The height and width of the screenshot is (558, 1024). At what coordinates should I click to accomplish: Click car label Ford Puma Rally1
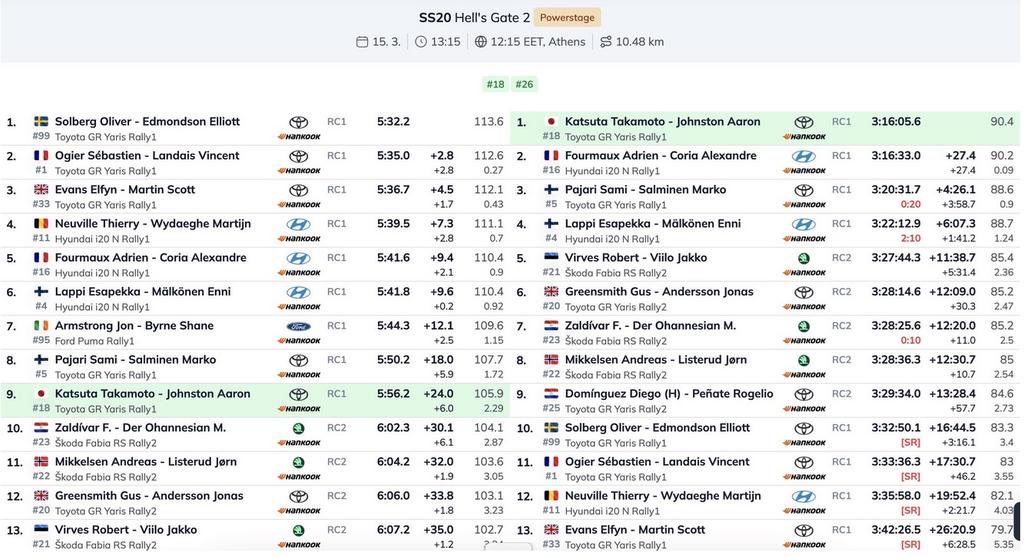(x=95, y=340)
